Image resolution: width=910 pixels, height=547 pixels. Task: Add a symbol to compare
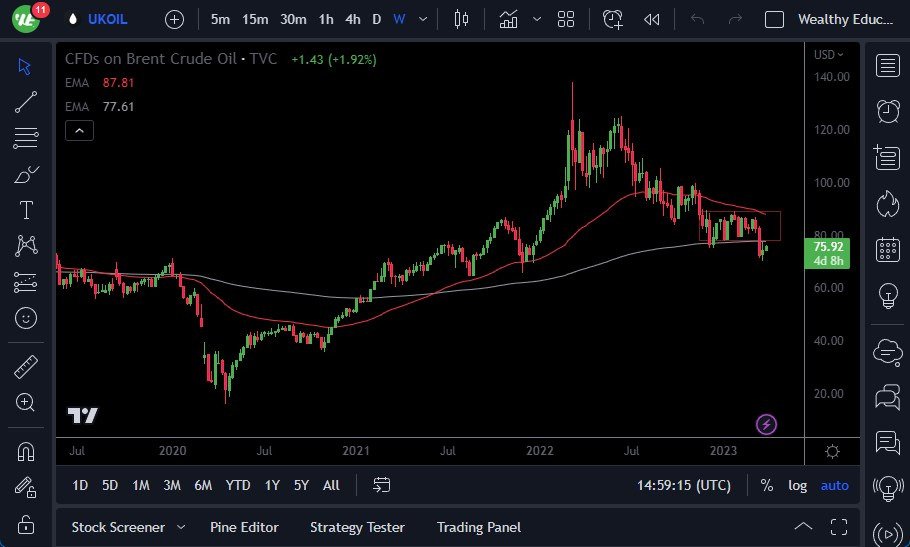tap(174, 20)
